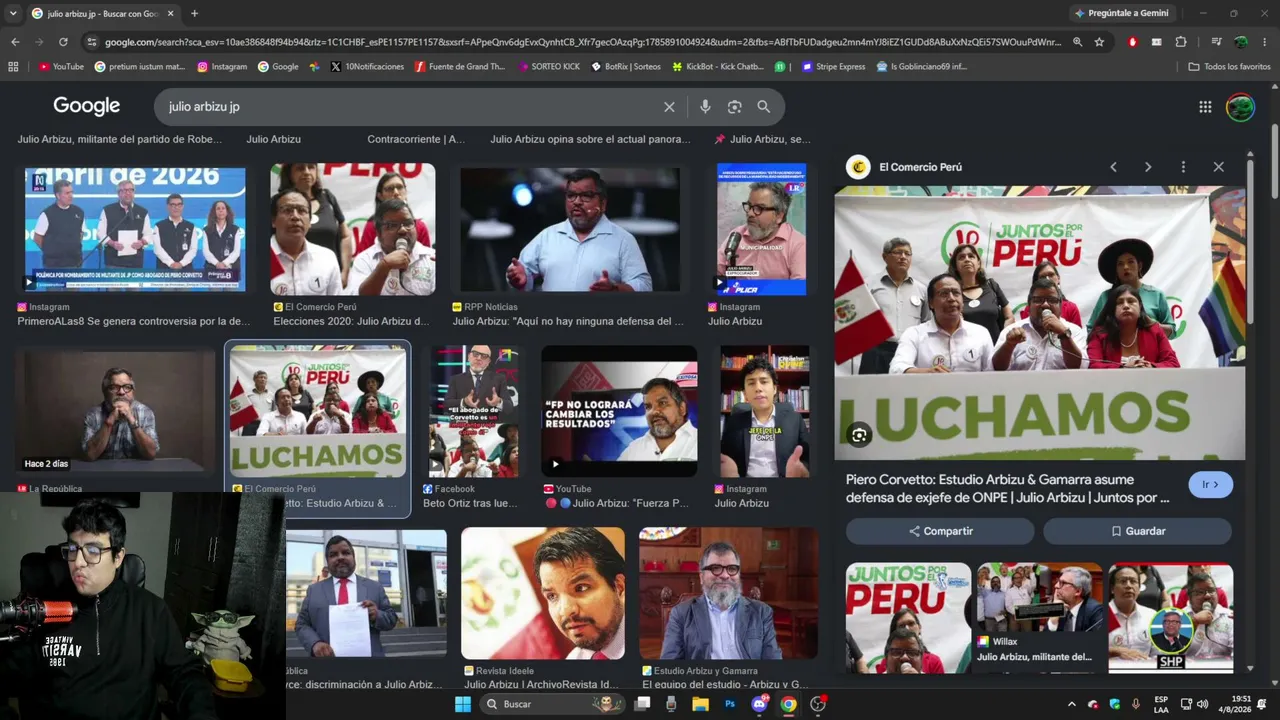Reload the page with the refresh icon
Viewport: 1280px width, 720px height.
(x=63, y=42)
